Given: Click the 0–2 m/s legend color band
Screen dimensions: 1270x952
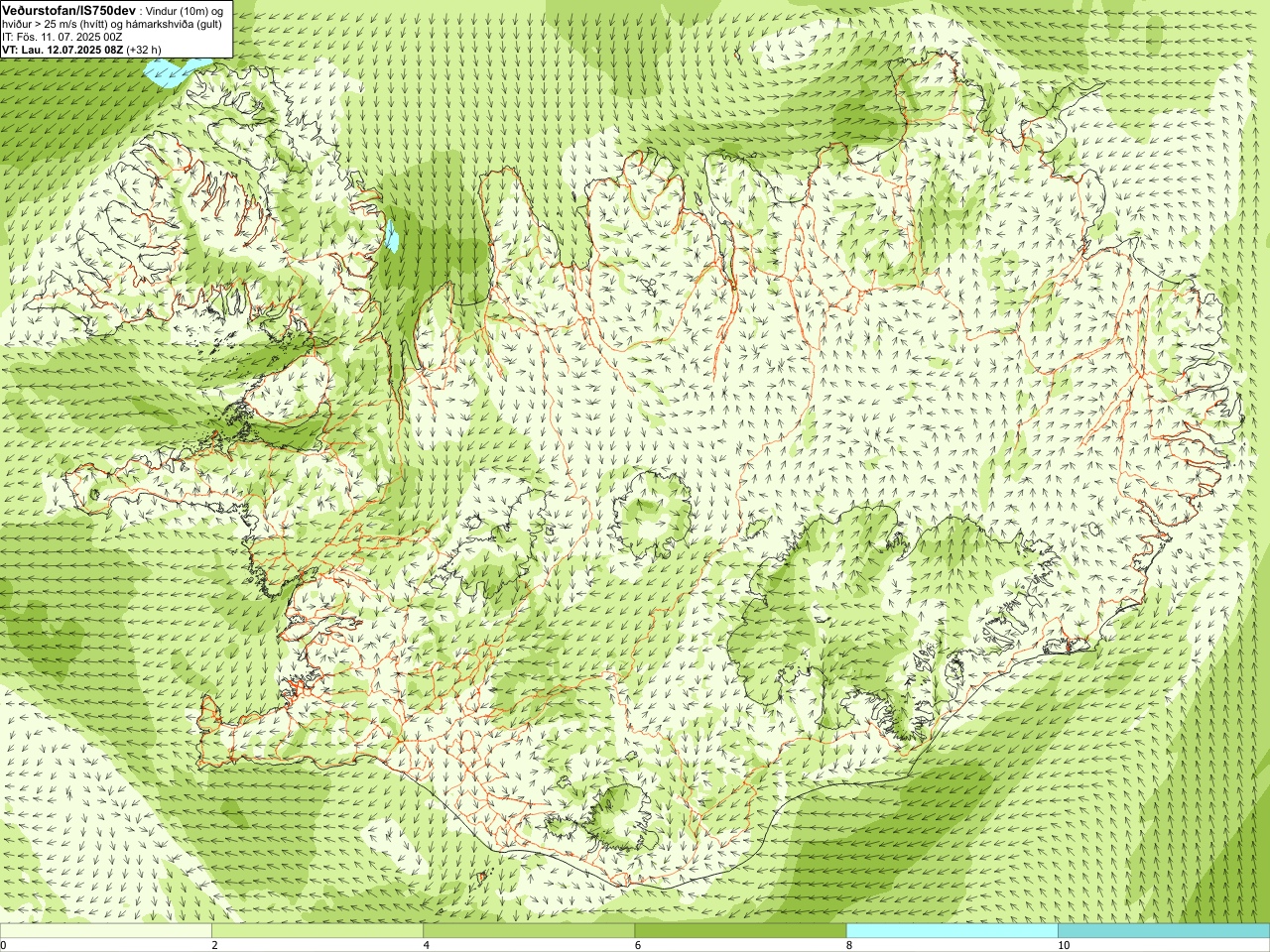Looking at the screenshot, I should 105,931.
